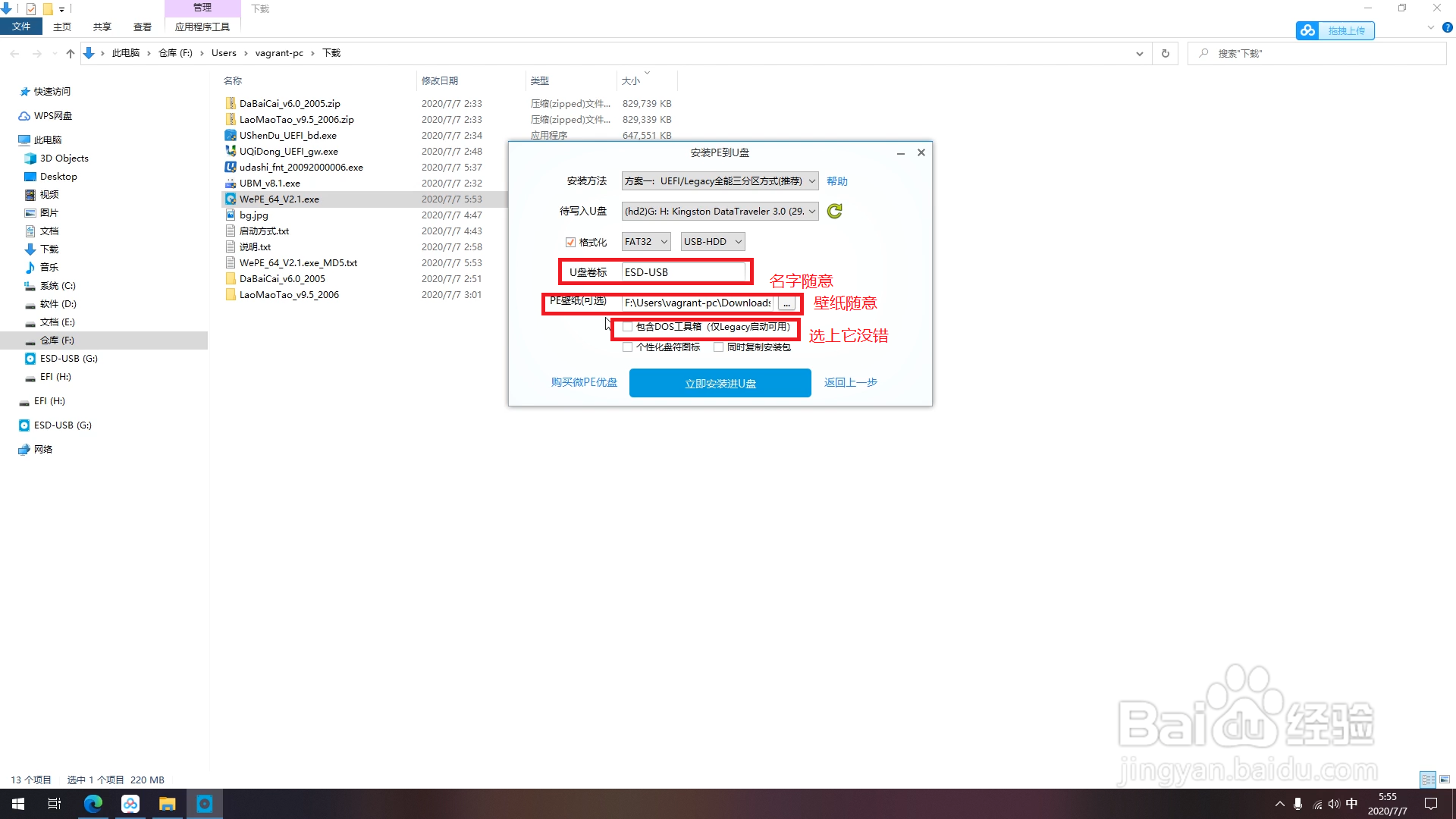
Task: Click 立即安装进U盘 button
Action: (x=720, y=384)
